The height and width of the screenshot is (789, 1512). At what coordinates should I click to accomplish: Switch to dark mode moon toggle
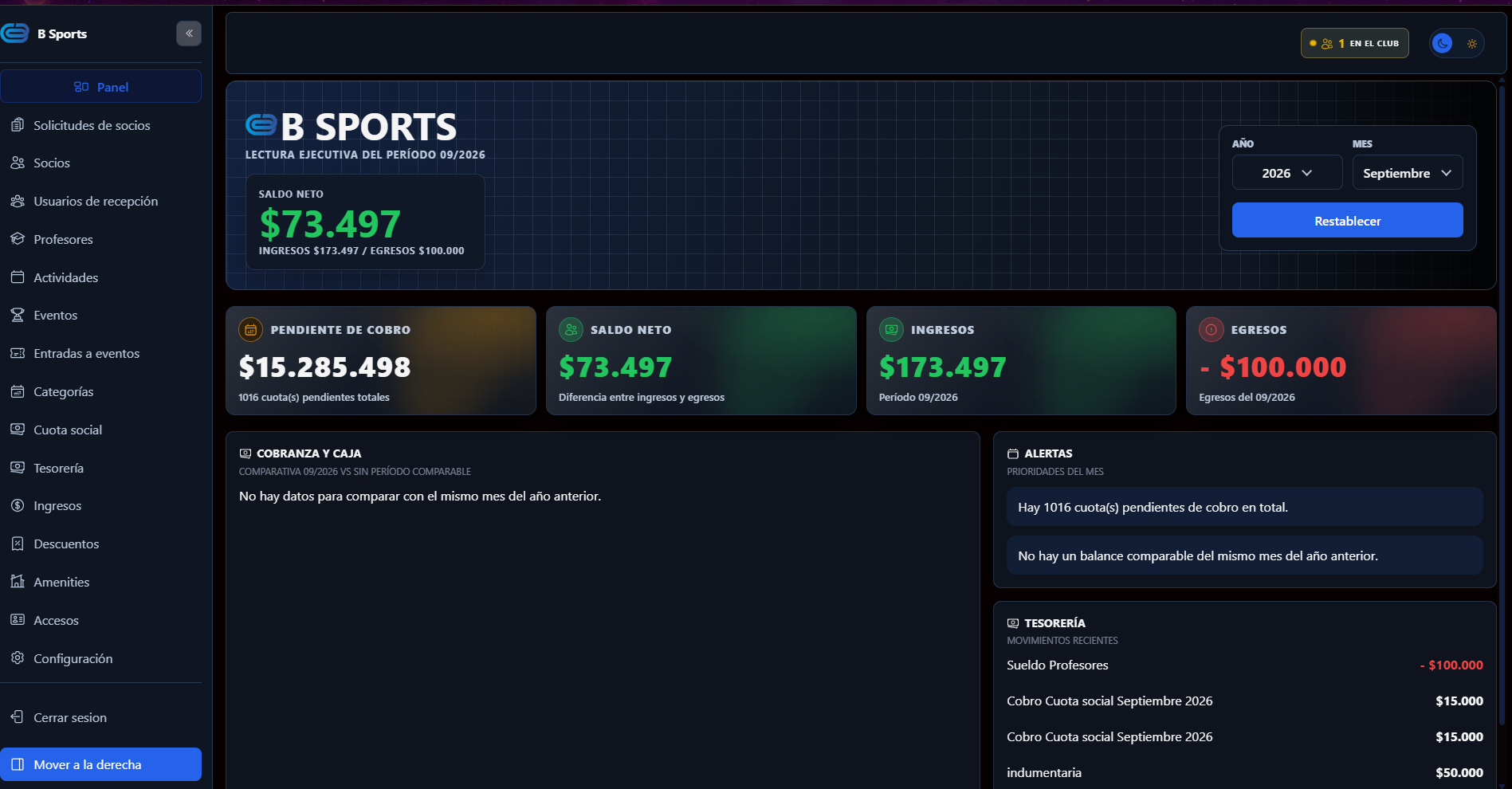[1442, 43]
